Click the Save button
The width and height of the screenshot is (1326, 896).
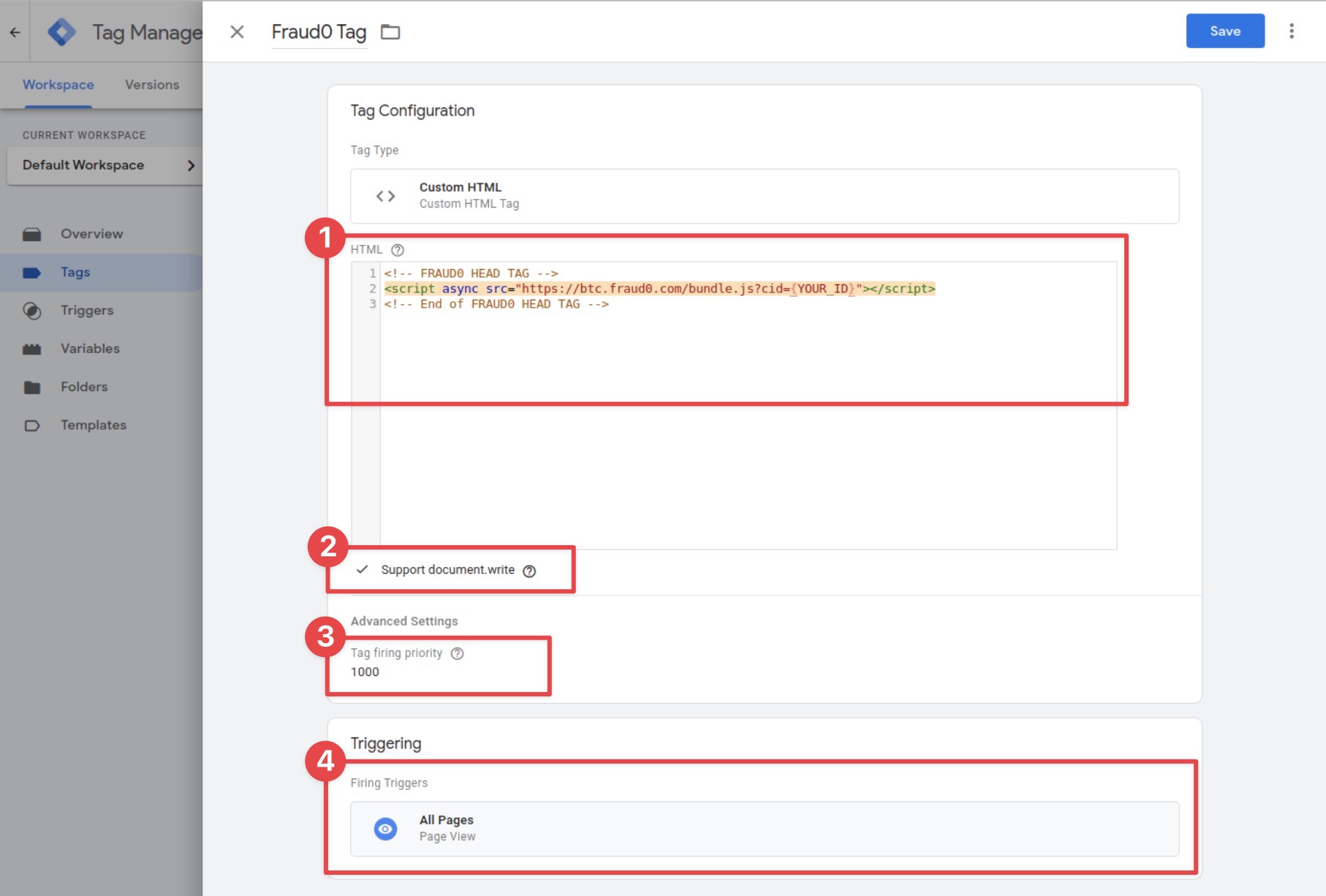[1224, 31]
